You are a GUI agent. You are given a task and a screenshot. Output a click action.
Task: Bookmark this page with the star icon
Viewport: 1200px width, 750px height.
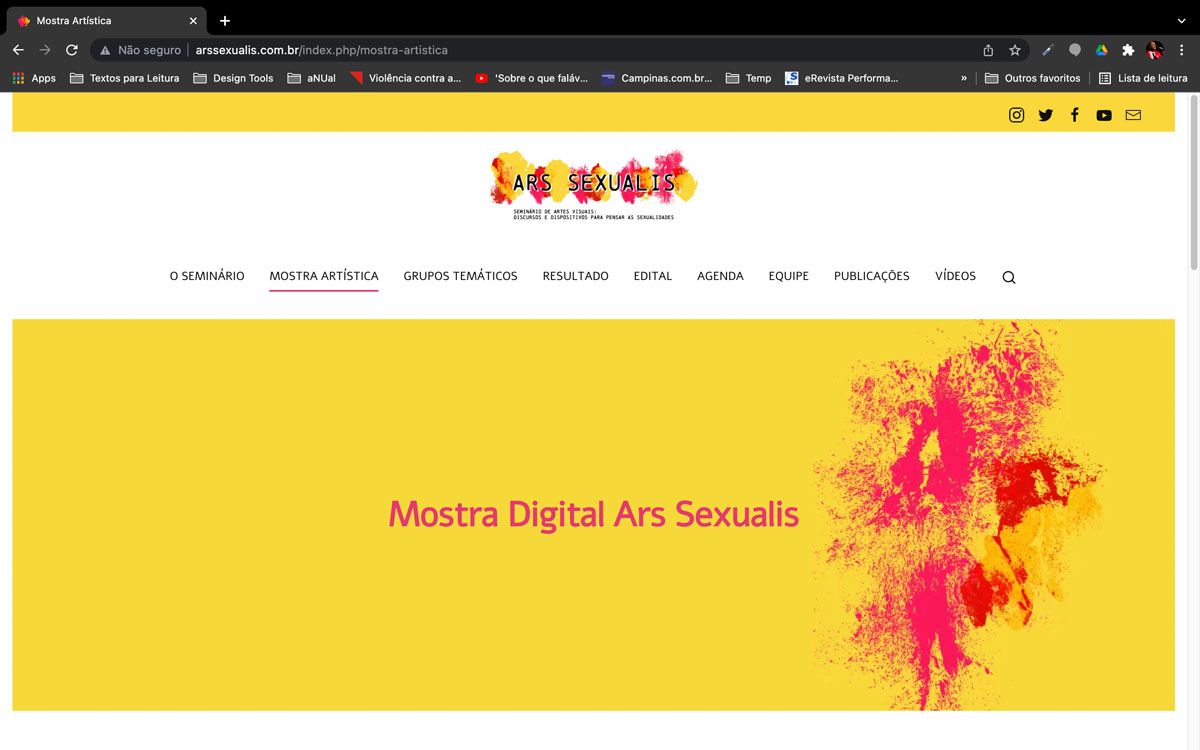click(1014, 50)
